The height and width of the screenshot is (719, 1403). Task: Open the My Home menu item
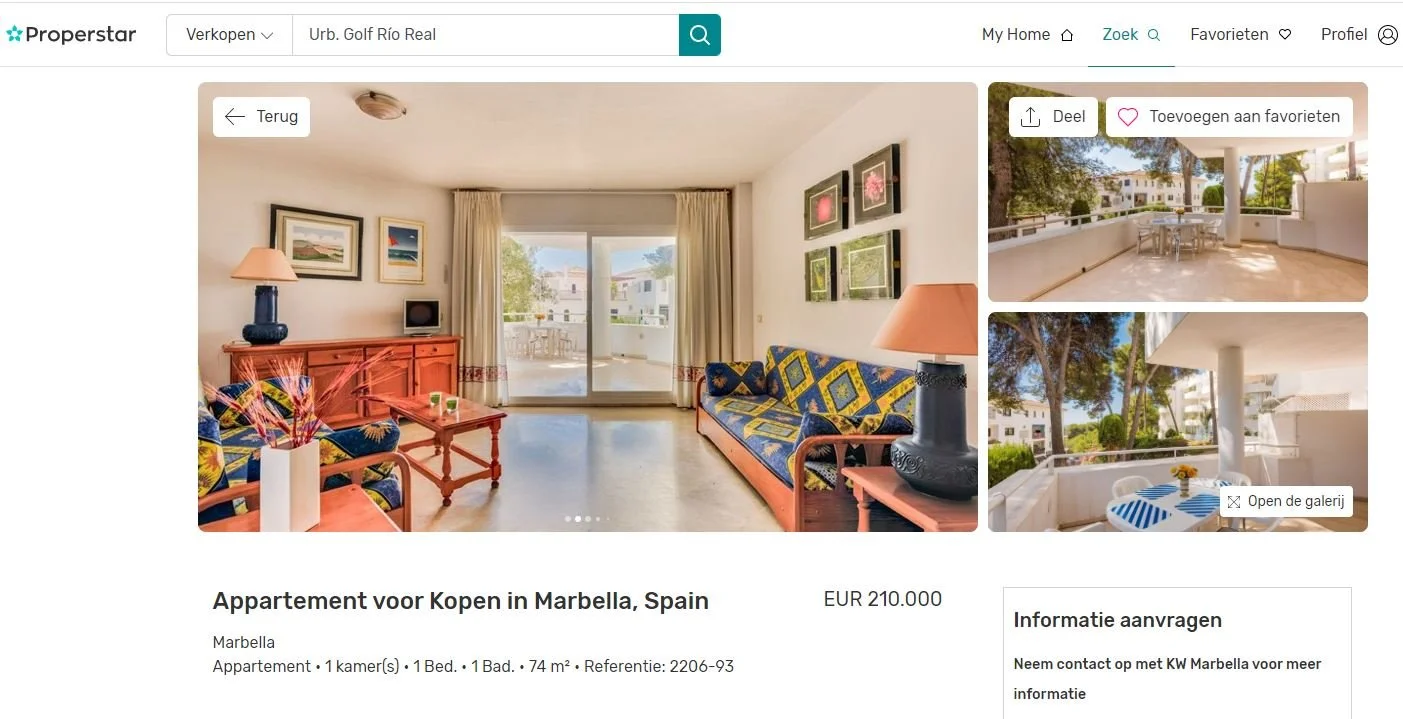point(1027,34)
